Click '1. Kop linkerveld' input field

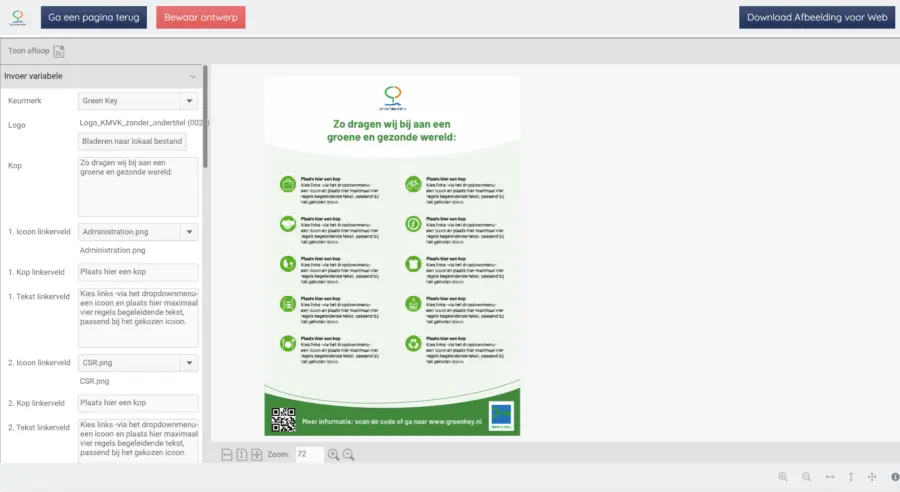tap(138, 272)
